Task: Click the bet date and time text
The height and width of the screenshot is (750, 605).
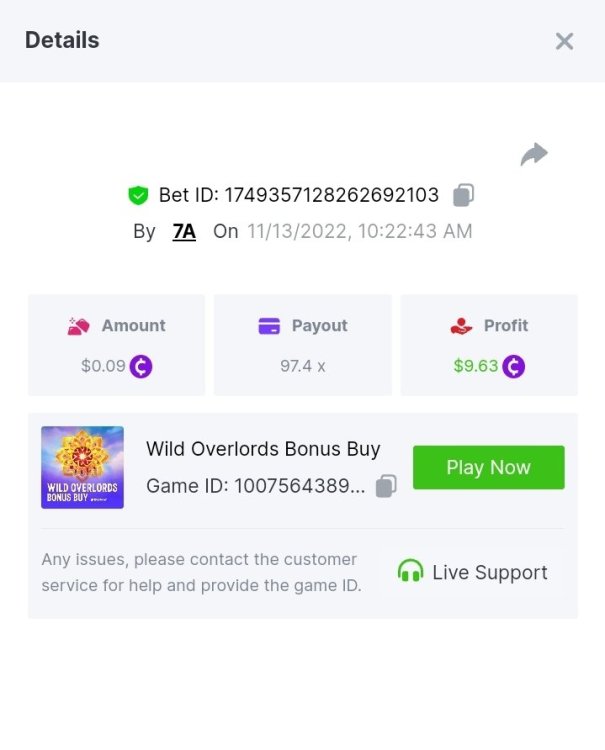Action: 360,232
